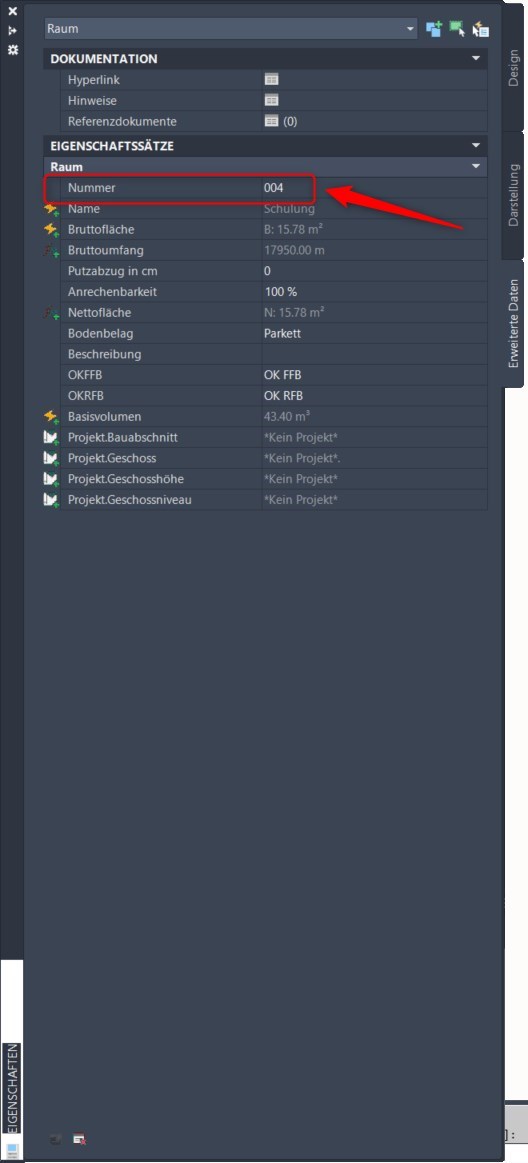The image size is (528, 1163).
Task: Click the select objects cursor icon at top
Action: click(x=458, y=29)
